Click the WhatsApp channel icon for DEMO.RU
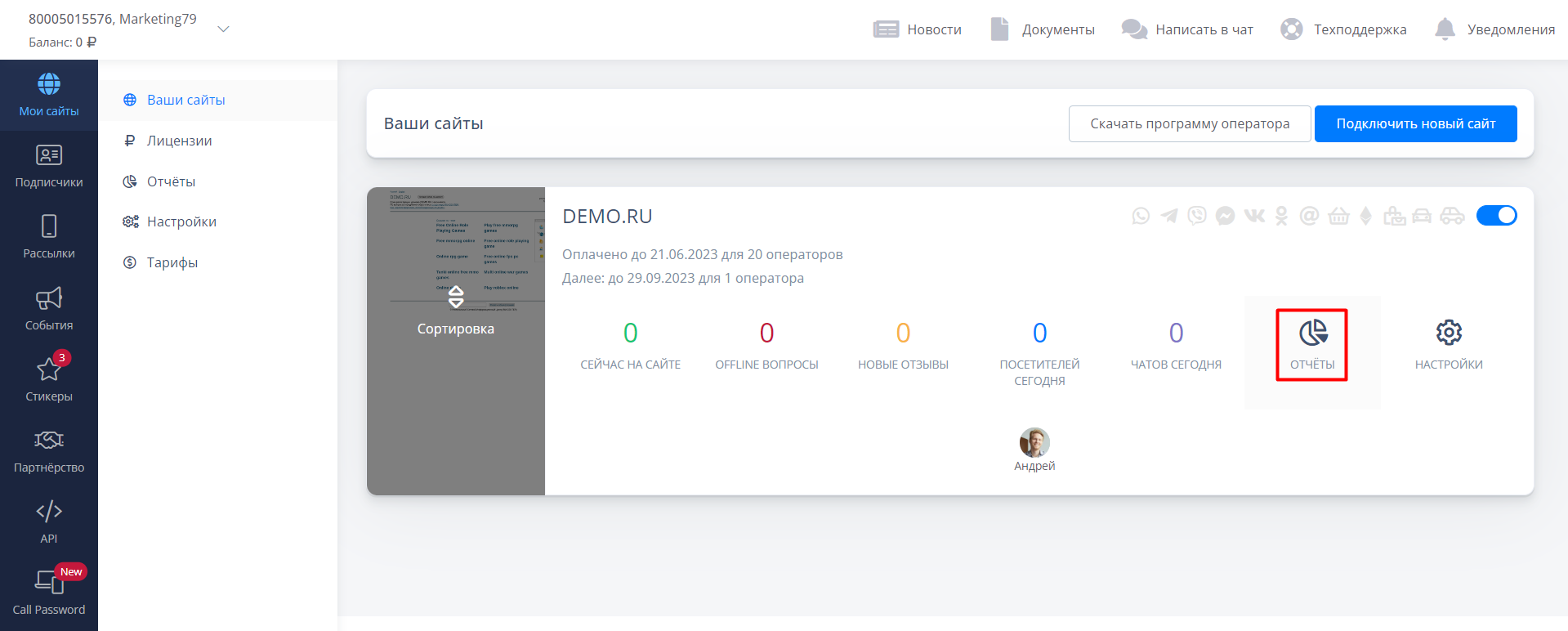The height and width of the screenshot is (631, 1568). (x=1141, y=216)
